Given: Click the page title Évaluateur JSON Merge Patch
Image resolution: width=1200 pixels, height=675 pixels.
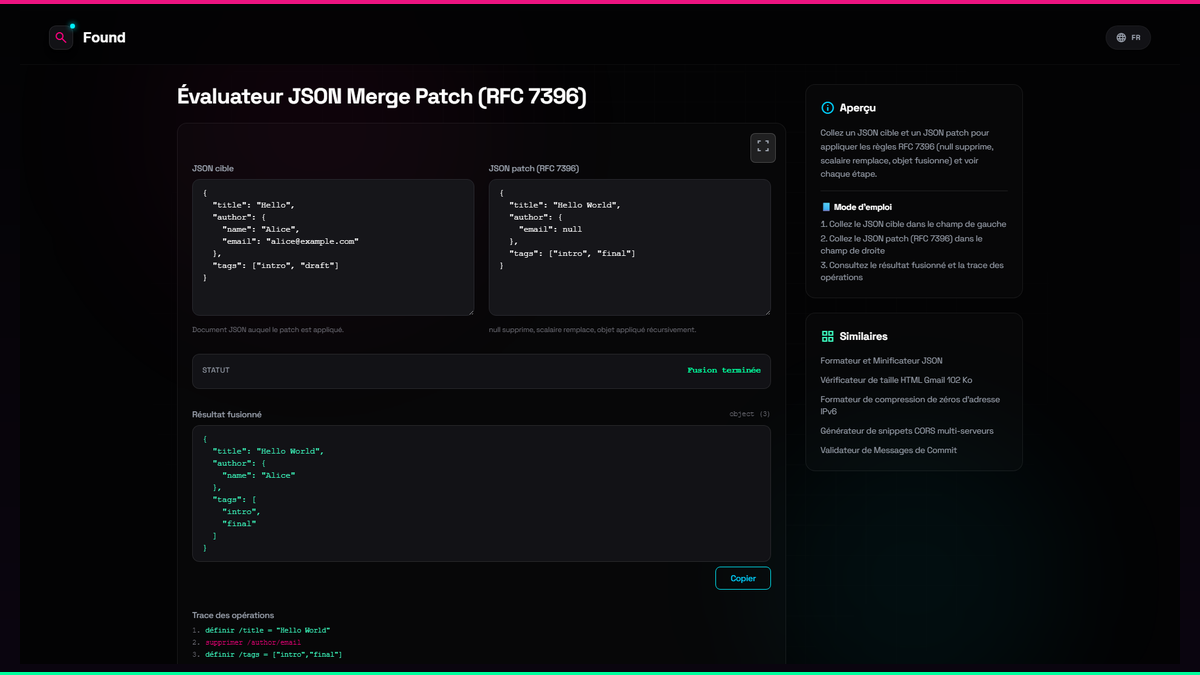Looking at the screenshot, I should (x=382, y=96).
